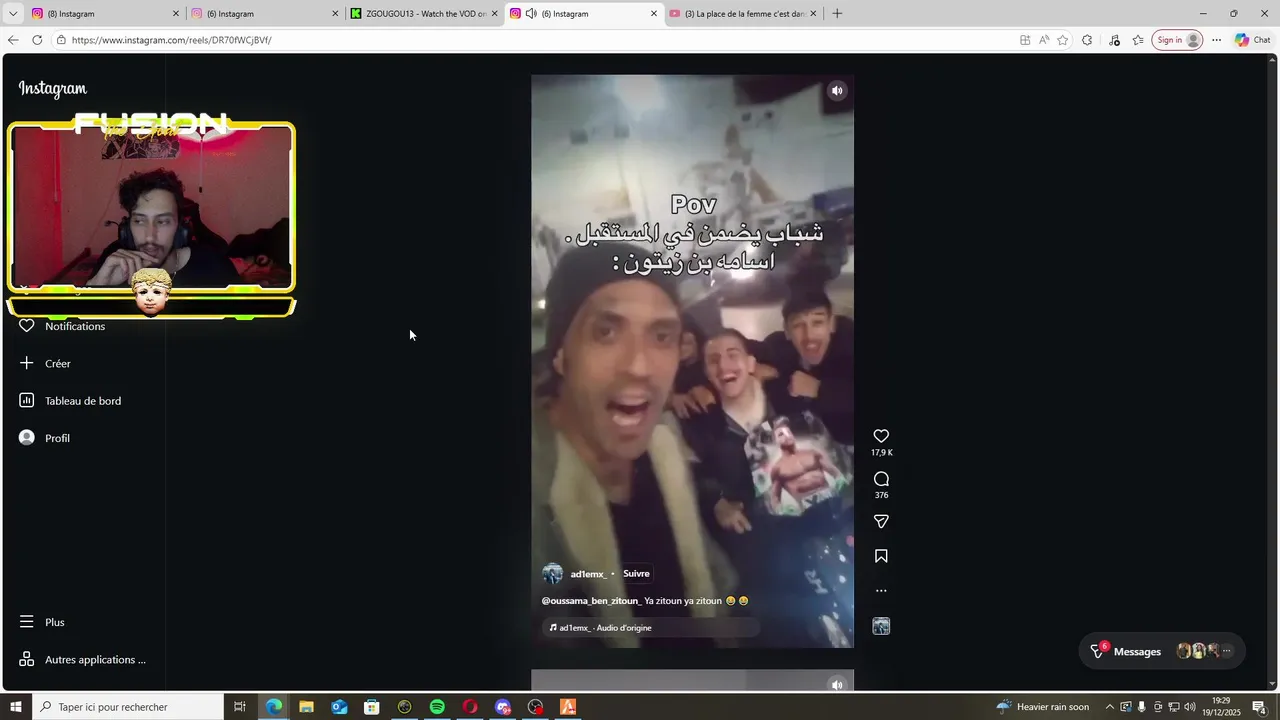This screenshot has height=720, width=1280.
Task: Open Notifications in the Instagram sidebar
Action: 64,326
